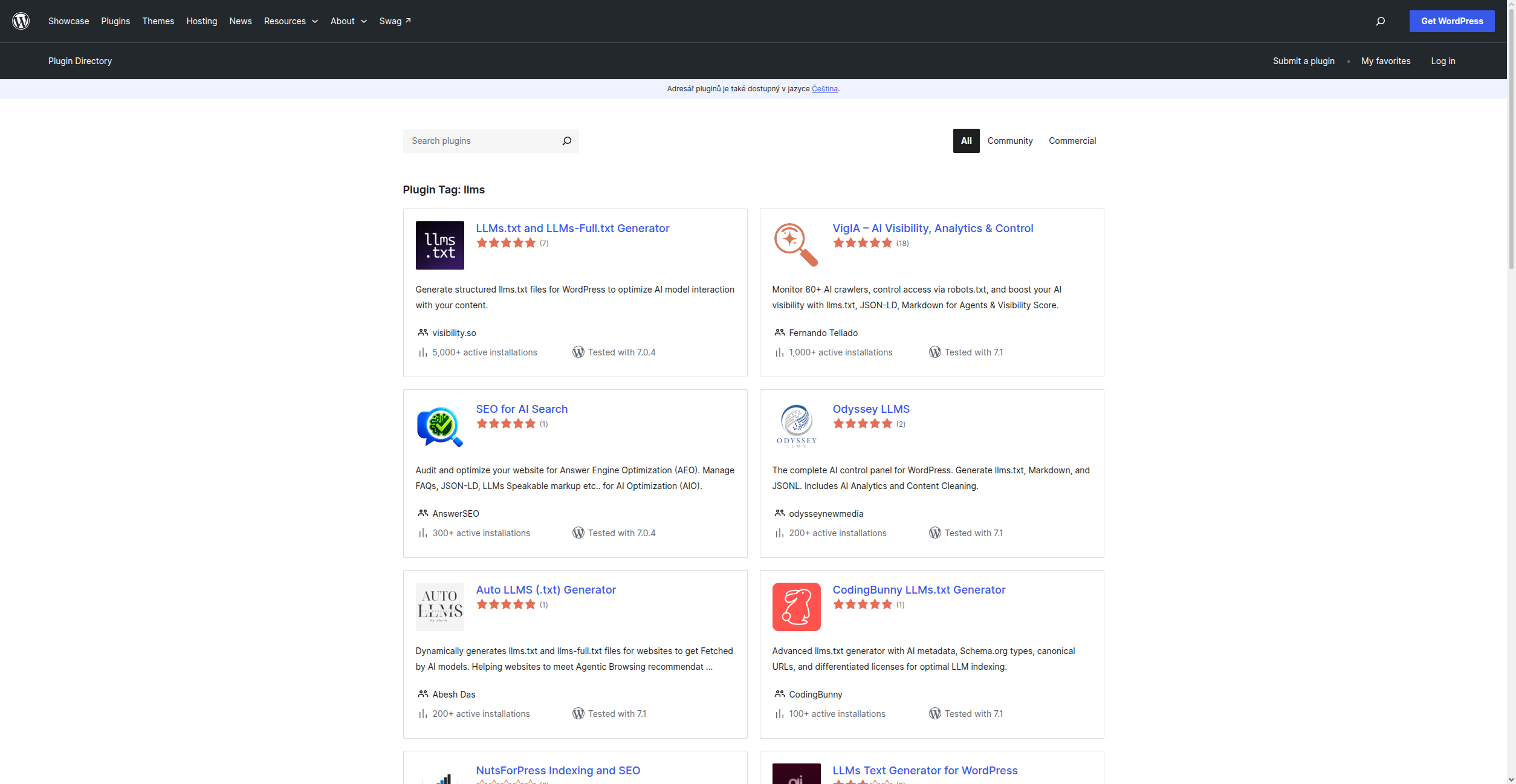Go to Plugins in the top navigation
This screenshot has height=784, width=1516.
115,21
